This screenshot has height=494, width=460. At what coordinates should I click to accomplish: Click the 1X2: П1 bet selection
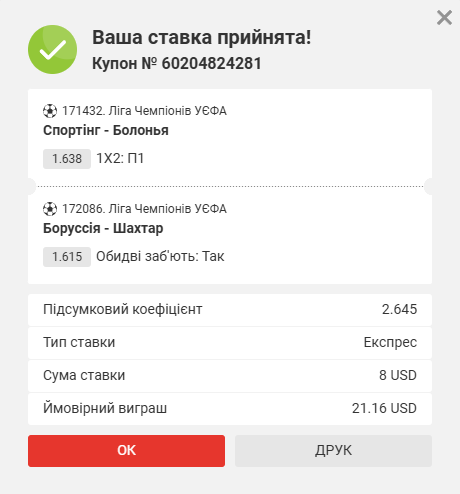[x=120, y=158]
